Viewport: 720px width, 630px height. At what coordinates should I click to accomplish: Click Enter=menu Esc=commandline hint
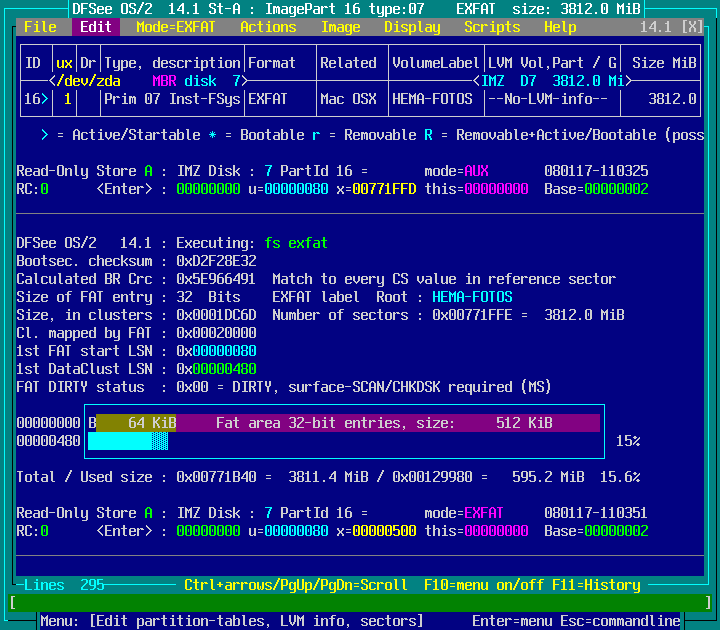pos(576,621)
